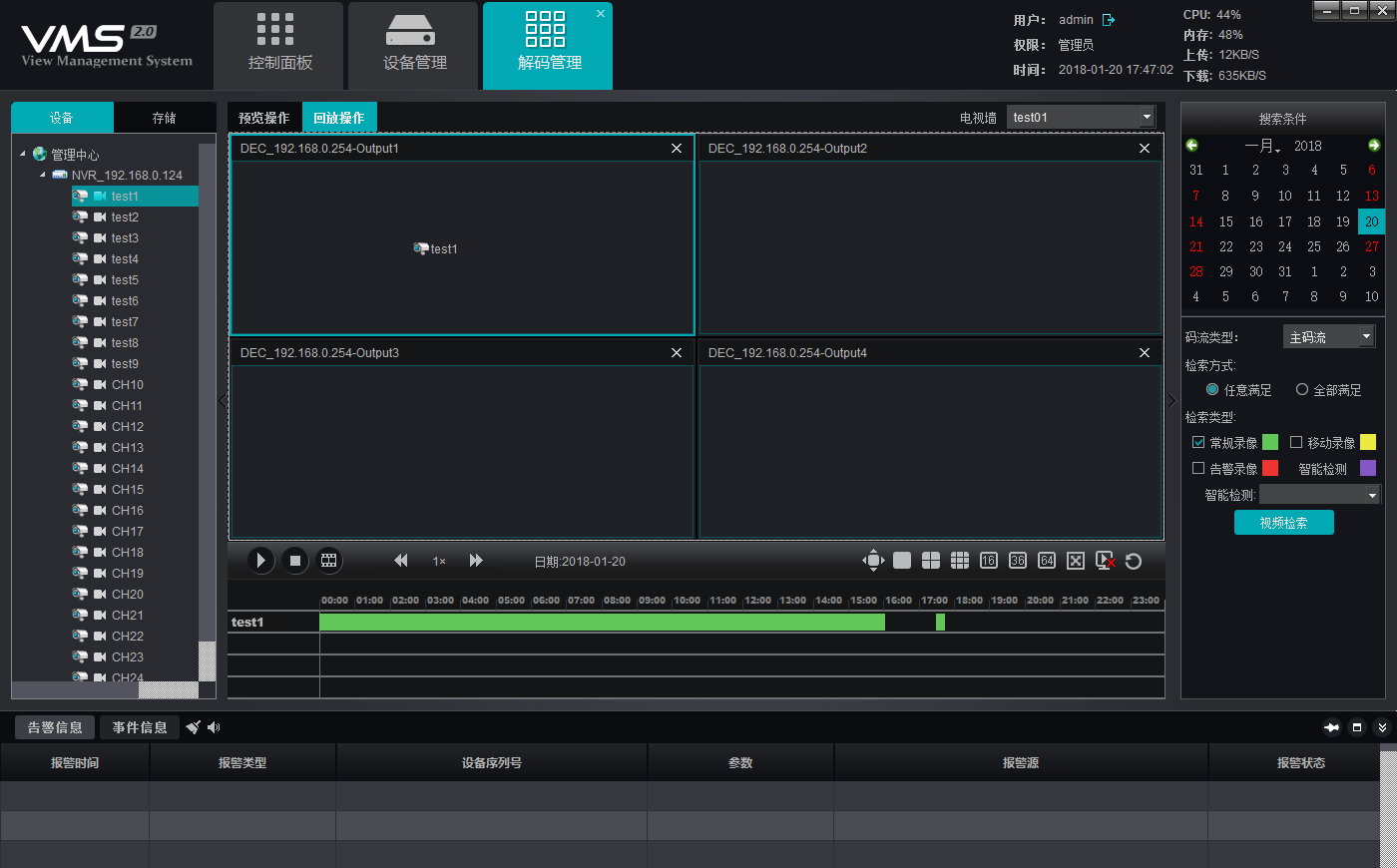Check the 常规录像 checkbox

click(1198, 442)
